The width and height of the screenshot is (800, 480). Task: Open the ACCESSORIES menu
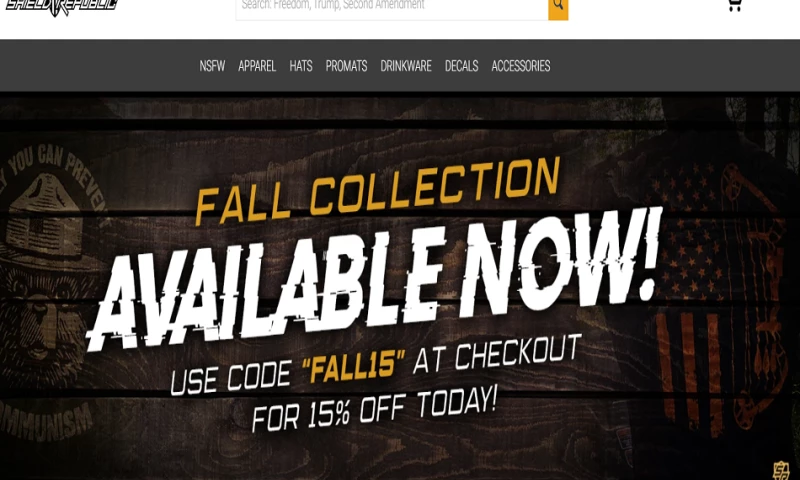(521, 66)
